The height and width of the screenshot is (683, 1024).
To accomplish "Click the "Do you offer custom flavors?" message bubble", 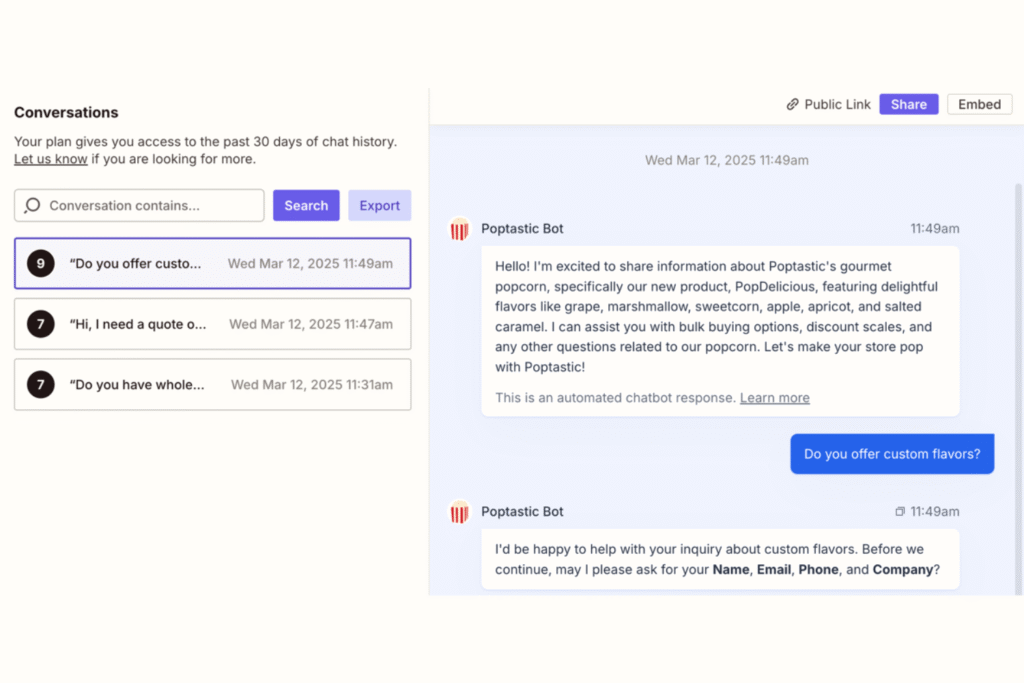I will pyautogui.click(x=892, y=454).
